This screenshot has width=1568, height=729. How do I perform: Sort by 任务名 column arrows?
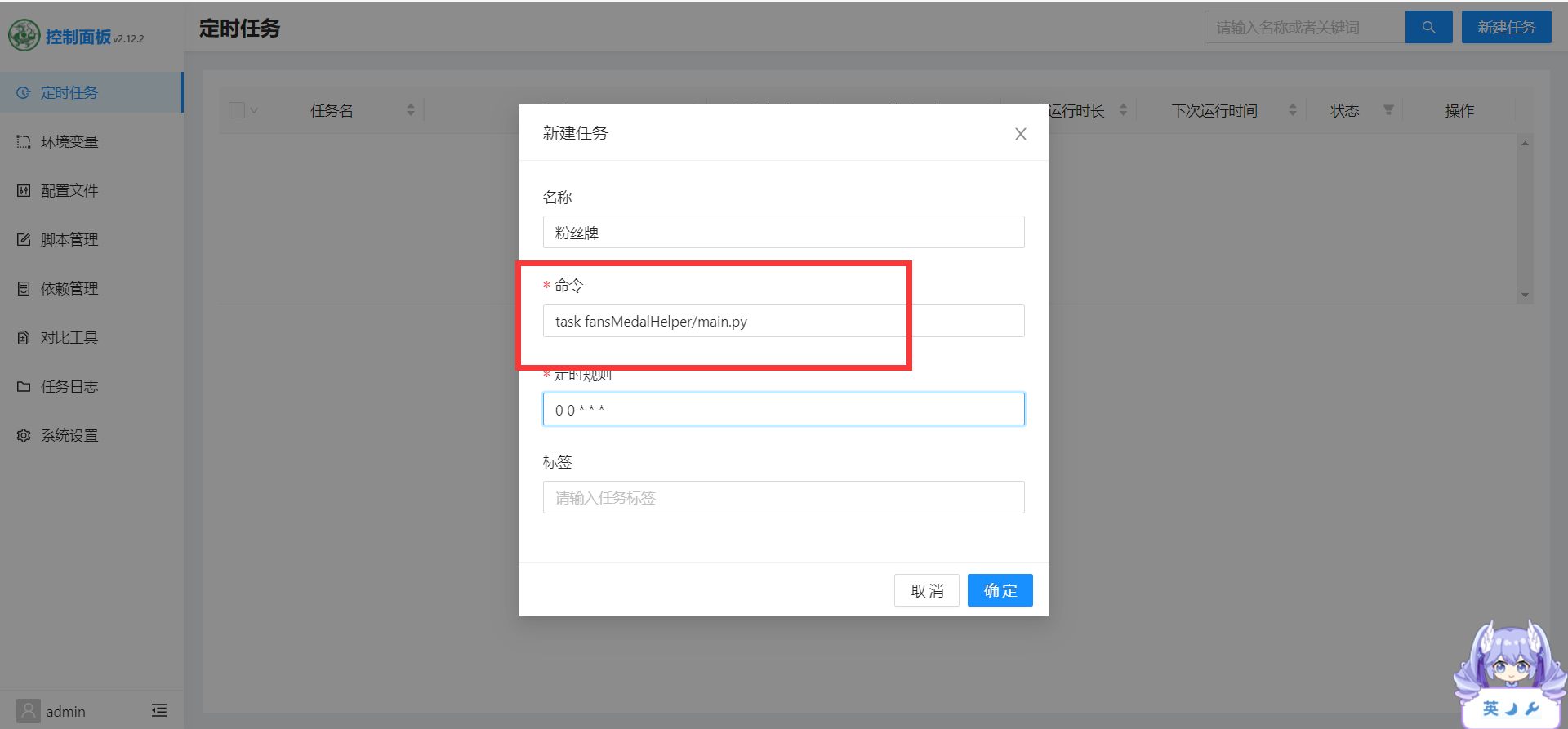click(x=410, y=110)
